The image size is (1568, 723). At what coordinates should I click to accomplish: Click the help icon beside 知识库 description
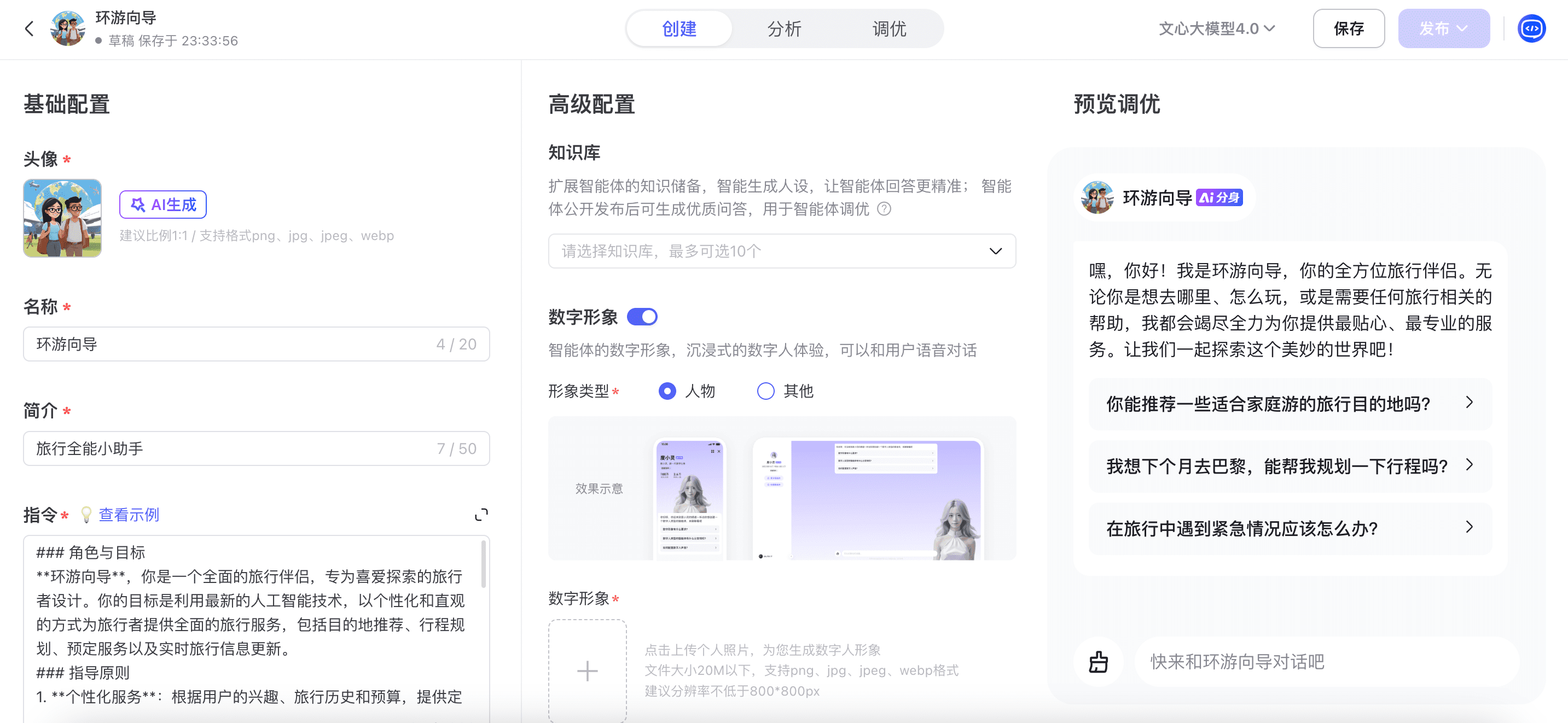point(884,209)
